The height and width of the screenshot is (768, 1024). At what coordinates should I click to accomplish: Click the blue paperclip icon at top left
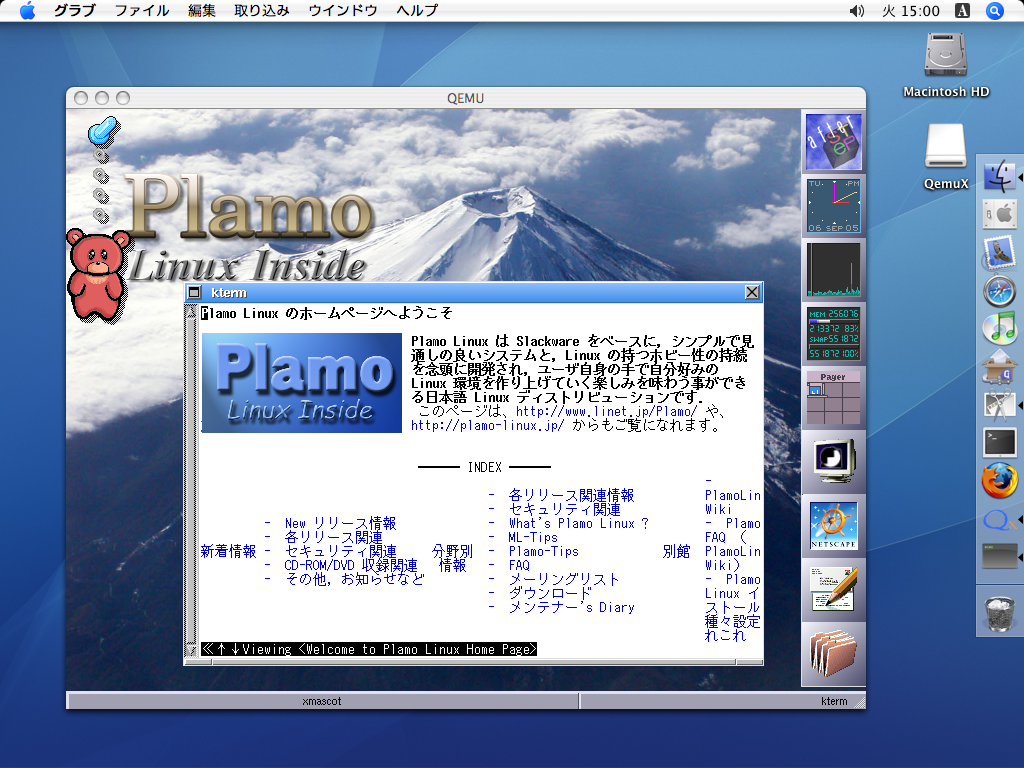click(x=103, y=130)
